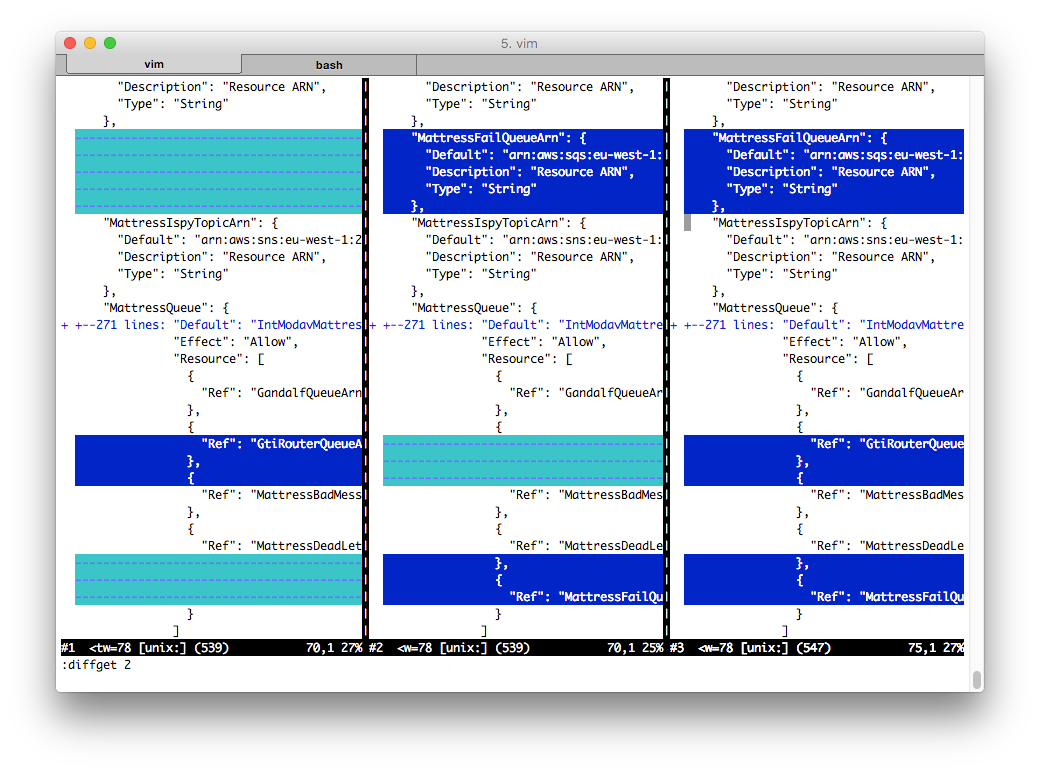The width and height of the screenshot is (1040, 772).
Task: Click first "Description": "Resource ARN" line in left pane
Action: tap(222, 87)
